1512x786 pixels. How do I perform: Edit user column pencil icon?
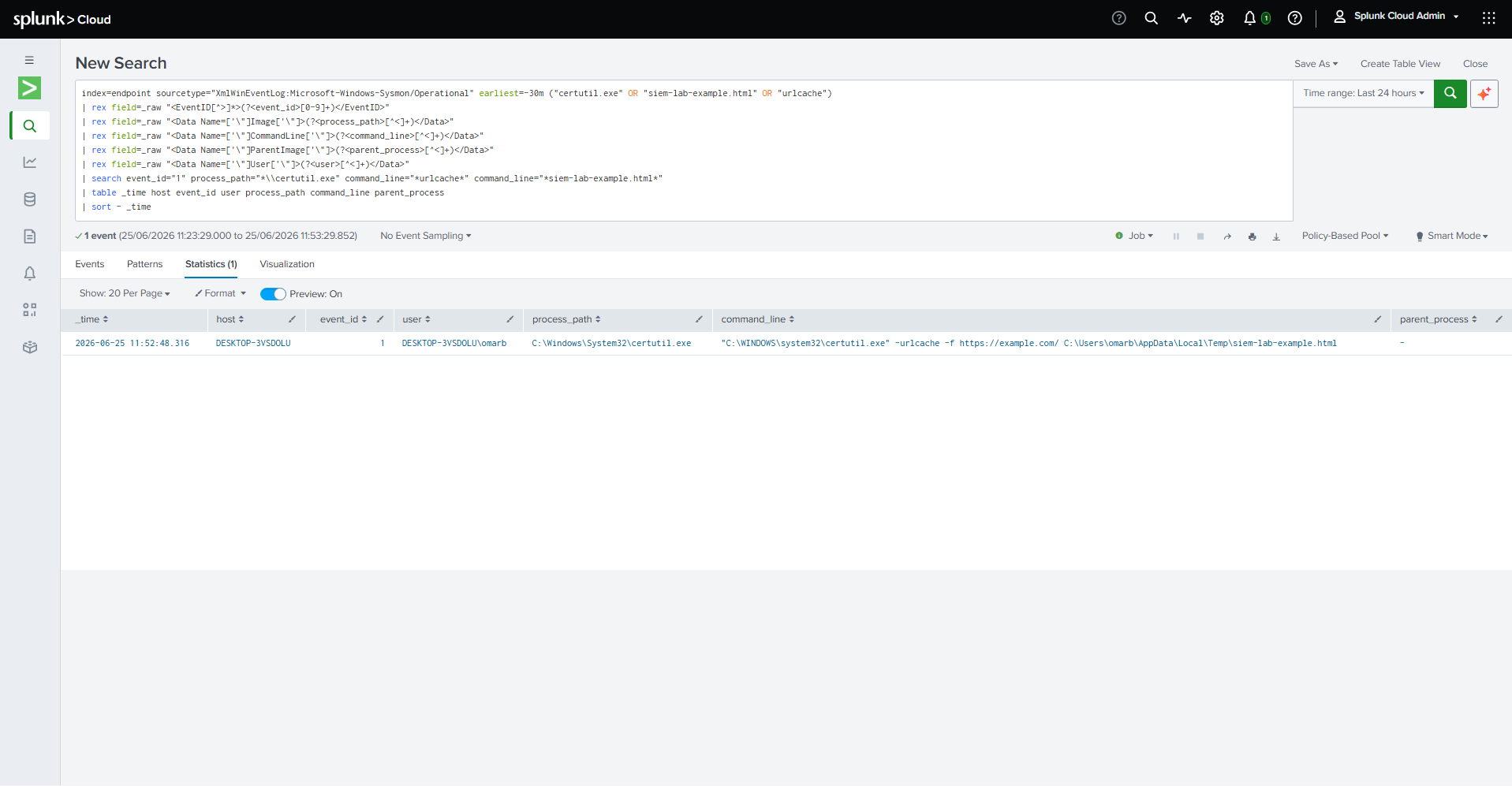point(510,319)
